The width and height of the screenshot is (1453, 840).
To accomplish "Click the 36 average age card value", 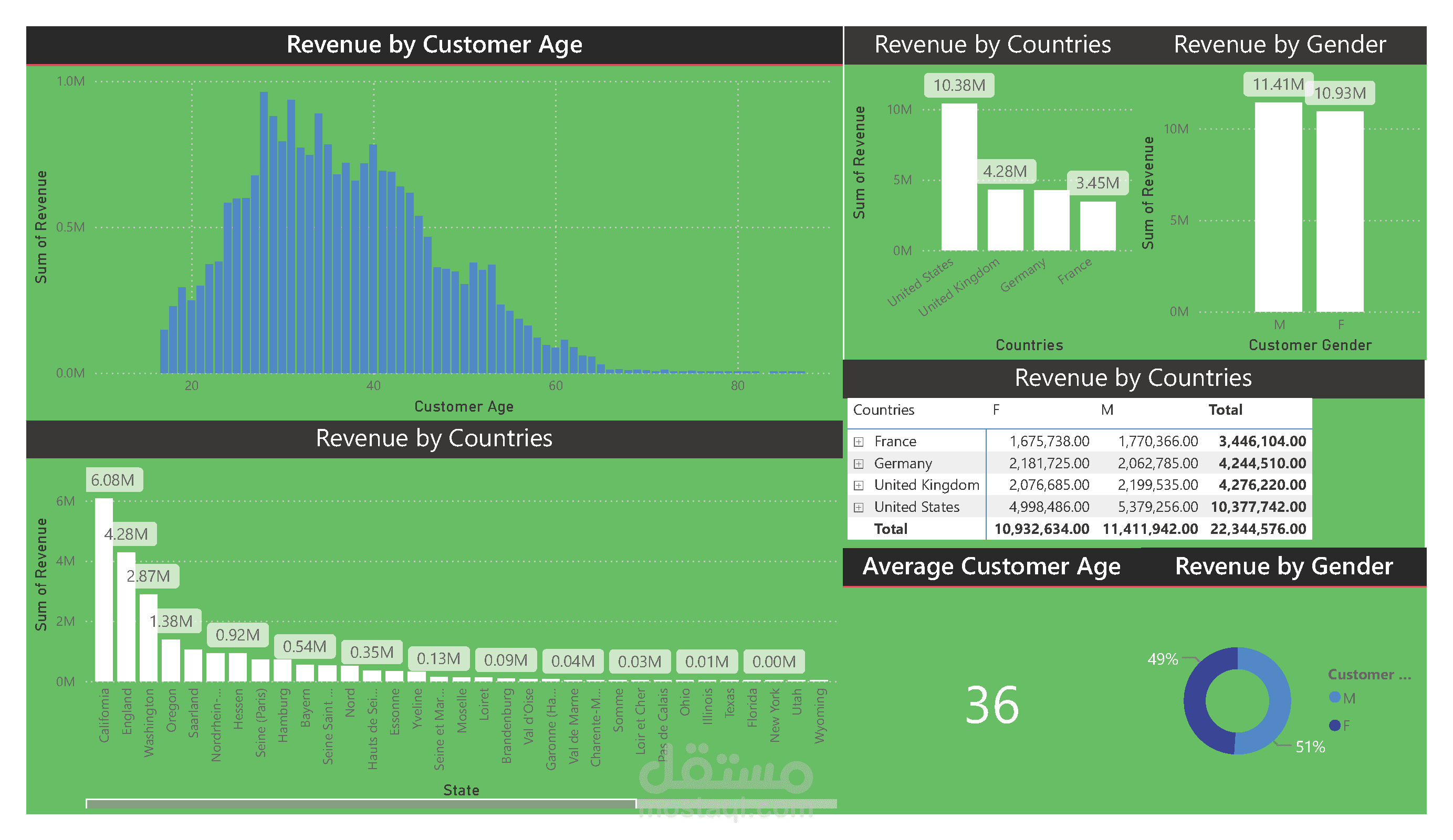I will coord(992,705).
